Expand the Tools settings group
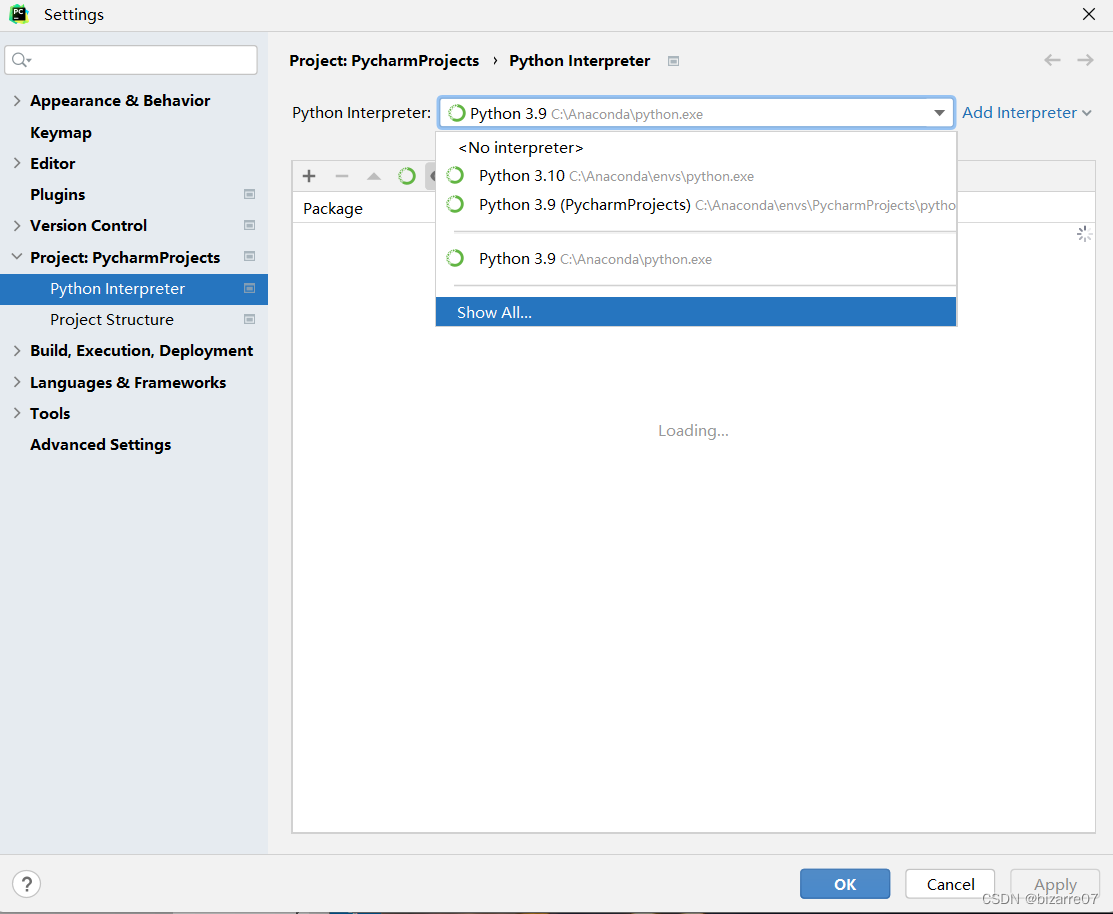The image size is (1113, 914). 17,413
